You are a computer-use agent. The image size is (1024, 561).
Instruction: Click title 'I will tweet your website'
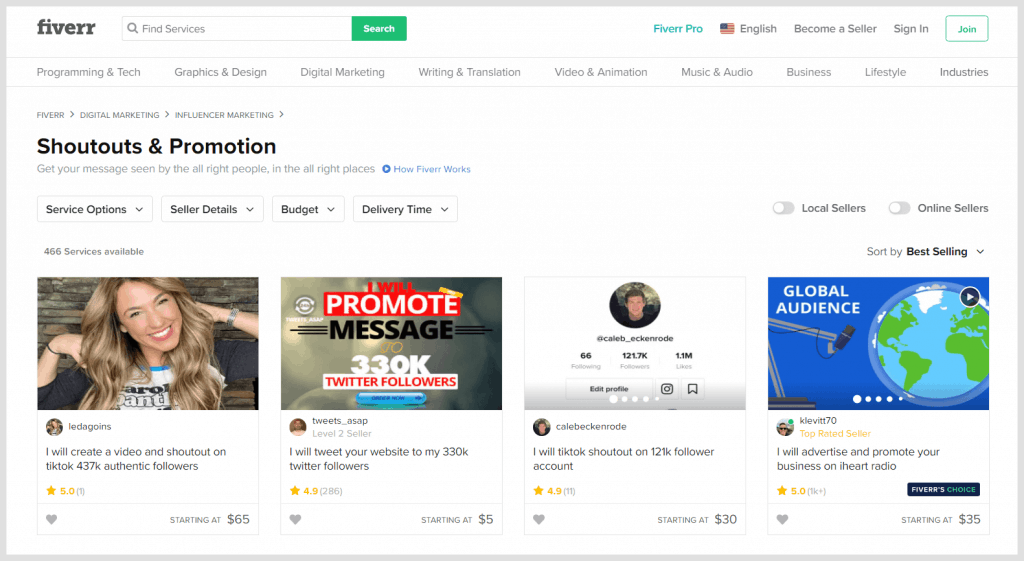pyautogui.click(x=379, y=459)
